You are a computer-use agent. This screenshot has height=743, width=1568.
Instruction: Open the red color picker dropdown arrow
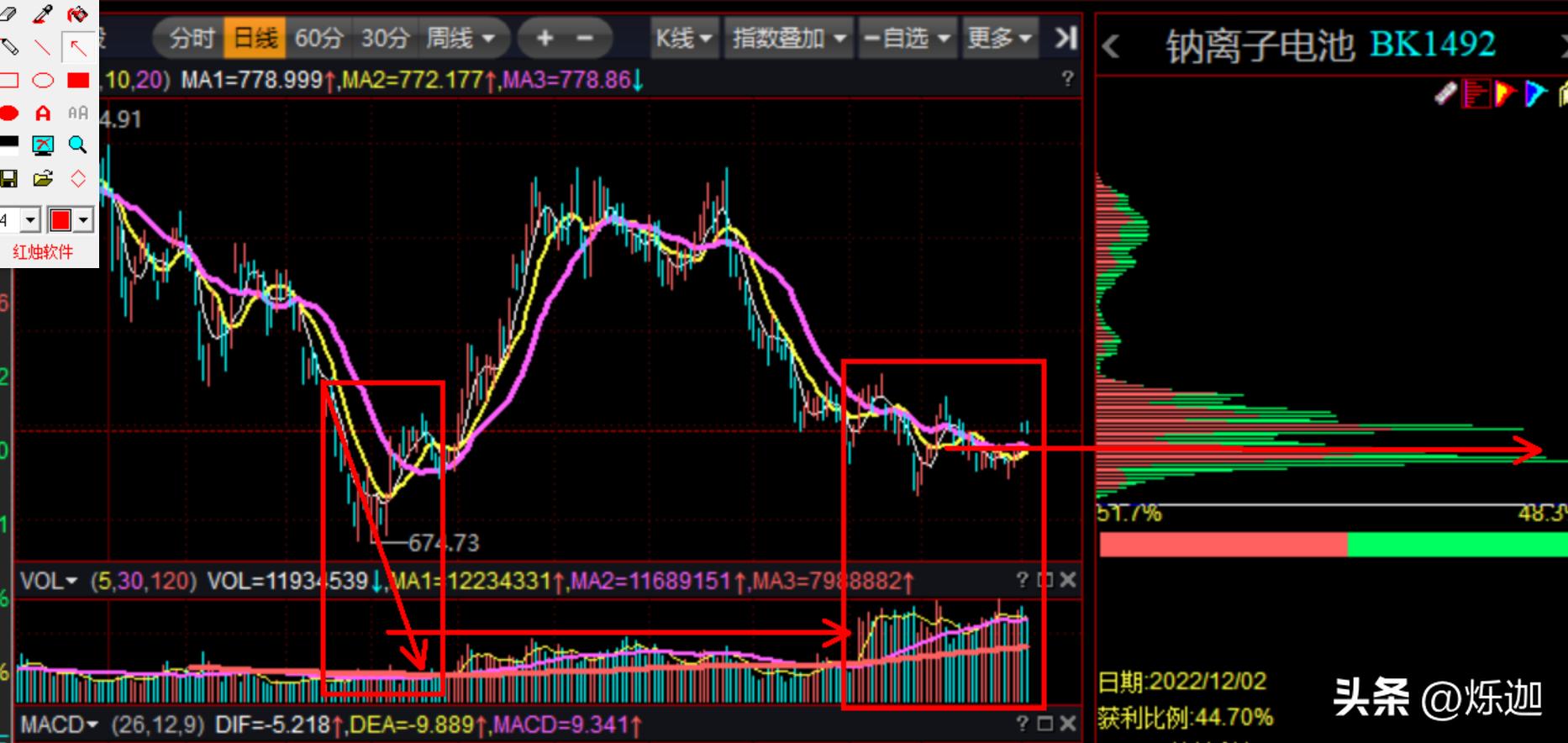(x=83, y=220)
